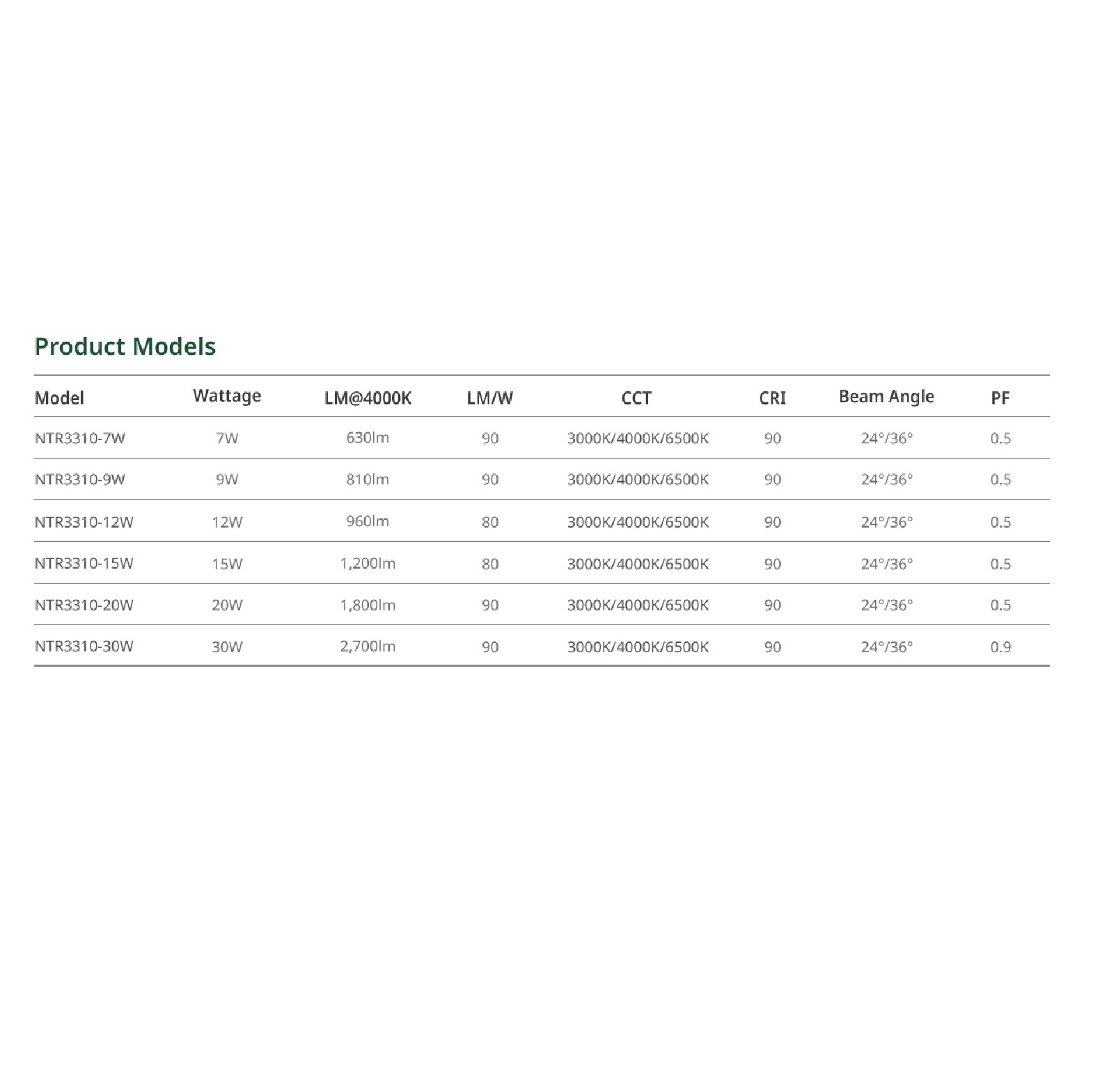Select the 1,200lm lumen value
1093x1092 pixels.
(368, 564)
